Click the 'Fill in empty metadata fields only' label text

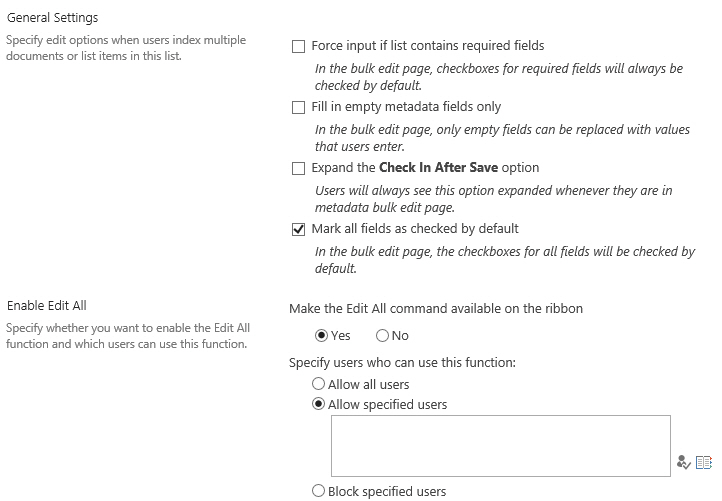click(x=406, y=107)
